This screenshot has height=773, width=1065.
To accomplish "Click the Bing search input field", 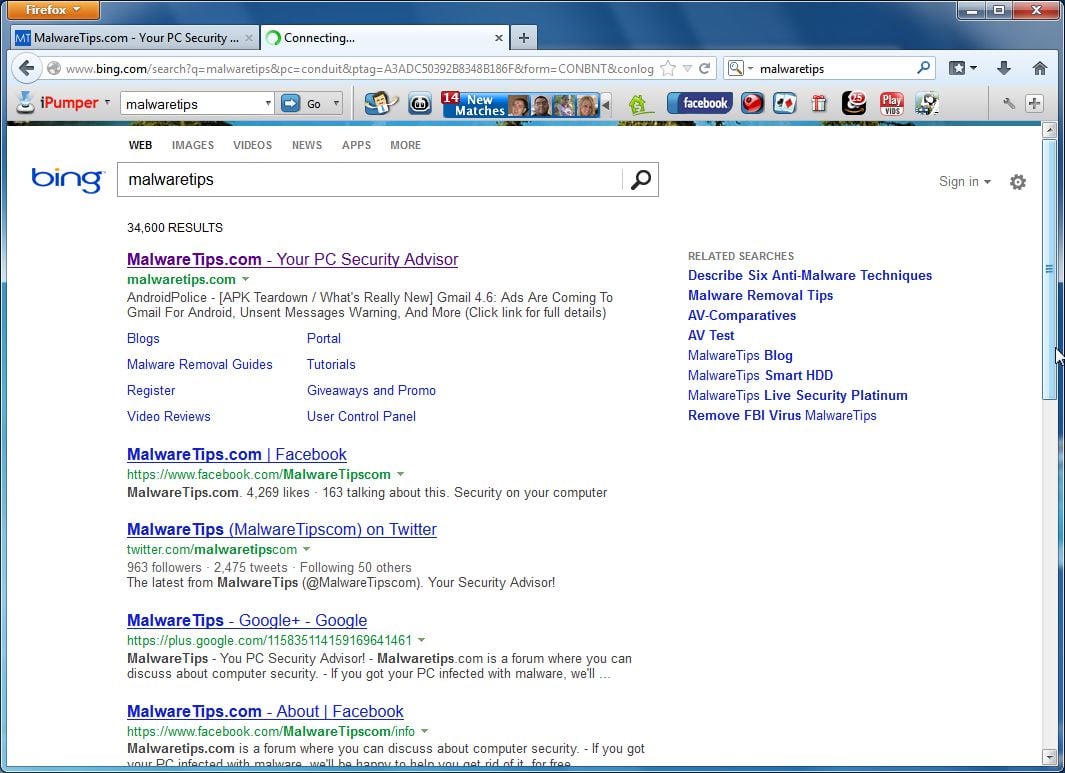I will pyautogui.click(x=369, y=179).
